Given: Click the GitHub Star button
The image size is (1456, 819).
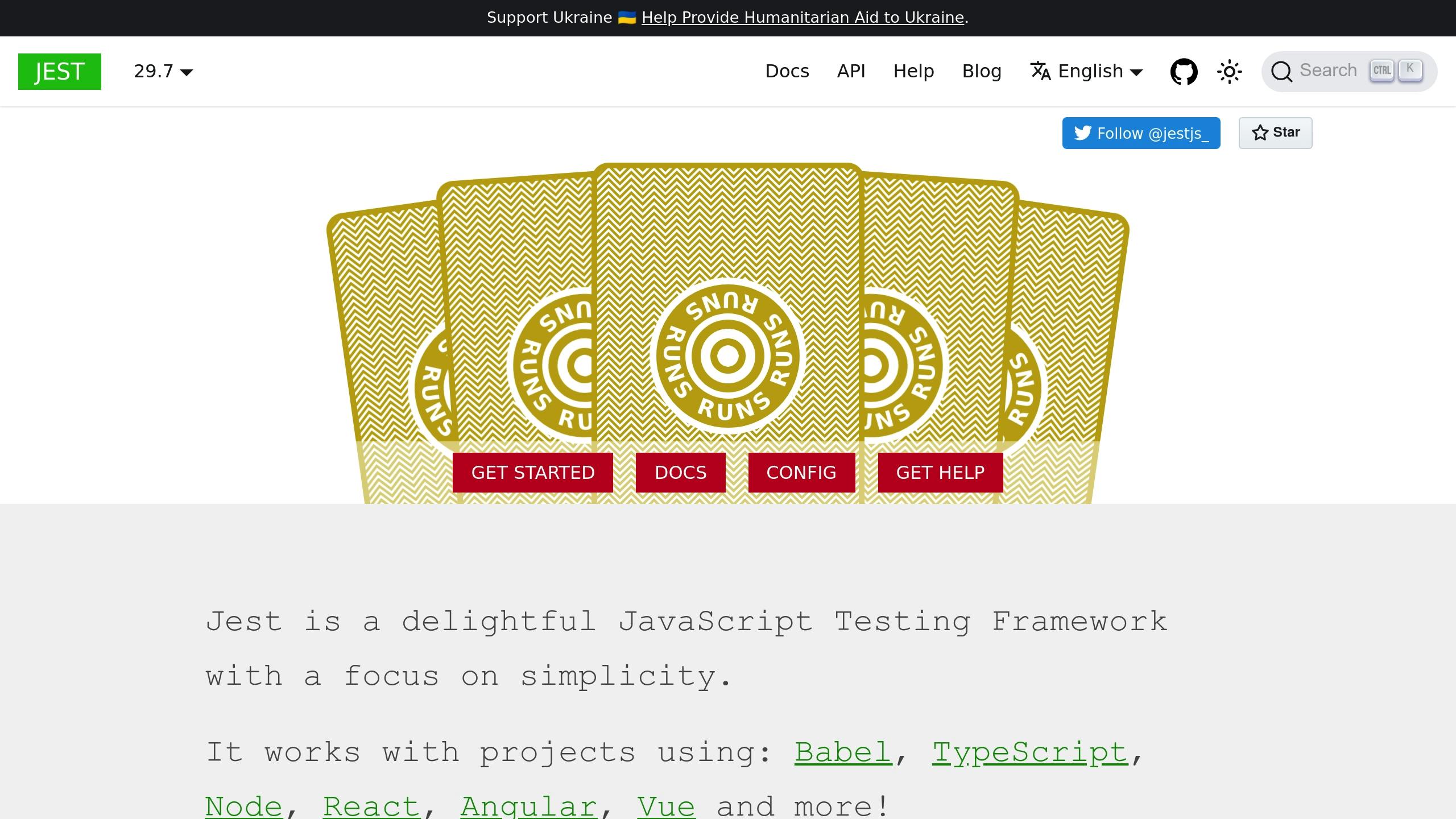Looking at the screenshot, I should 1275,133.
